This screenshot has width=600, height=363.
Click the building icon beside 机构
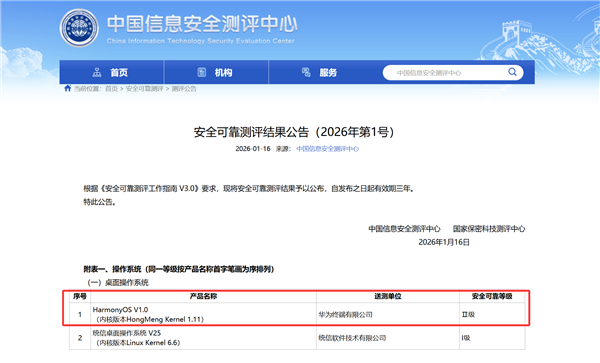point(202,72)
